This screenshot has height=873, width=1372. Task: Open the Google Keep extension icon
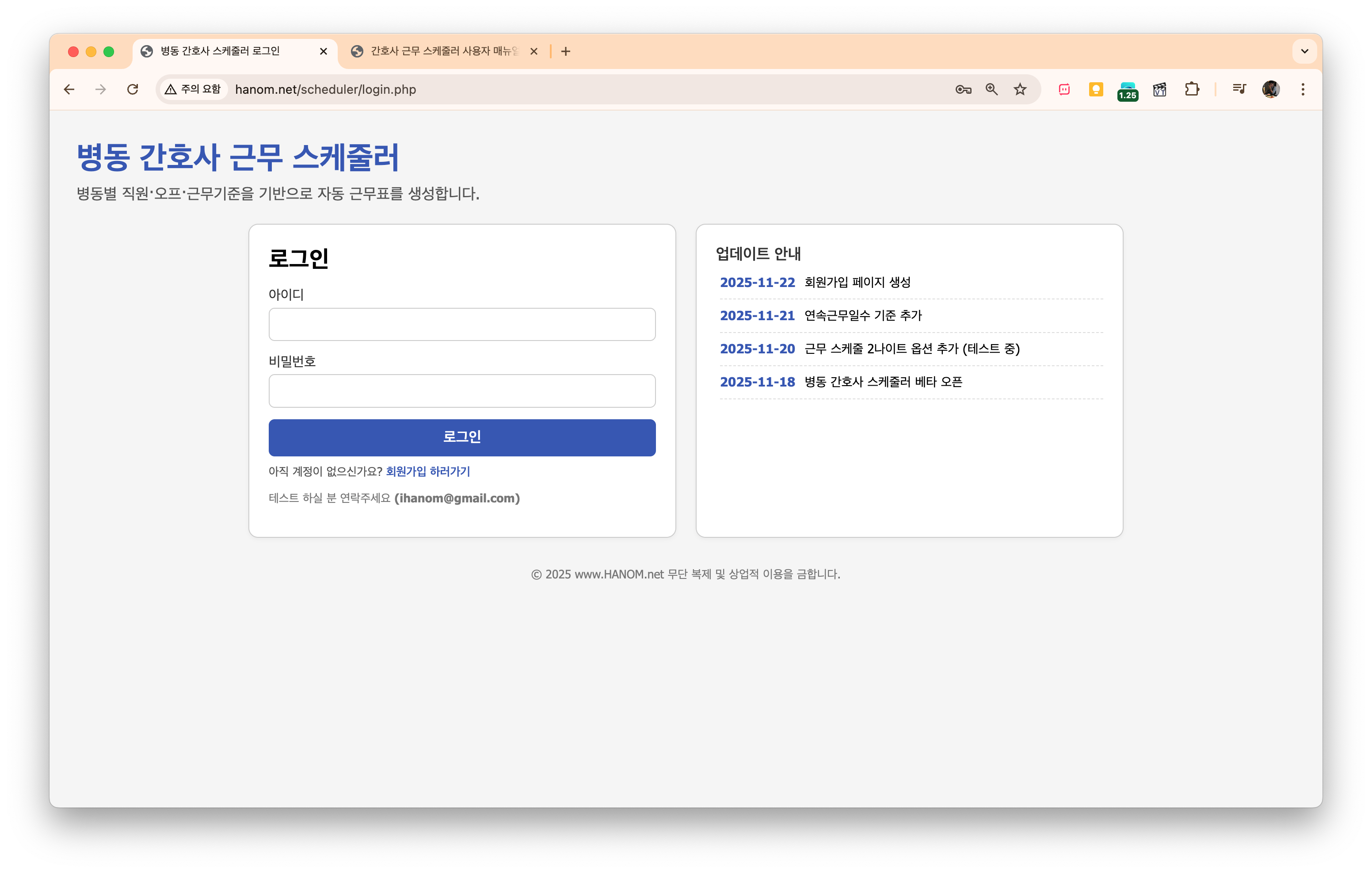(1095, 89)
